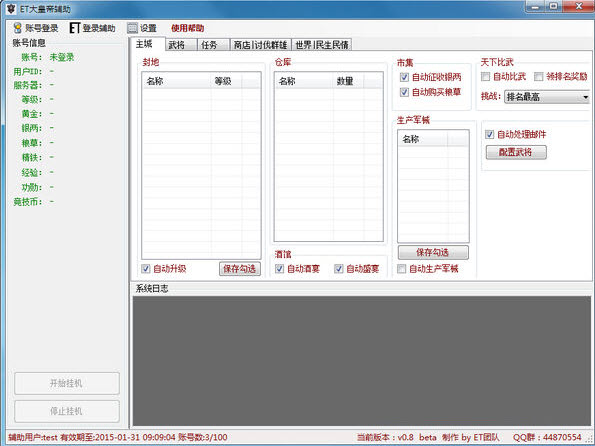595x446 pixels.
Task: Click the 用户ID label
Action: tap(28, 72)
